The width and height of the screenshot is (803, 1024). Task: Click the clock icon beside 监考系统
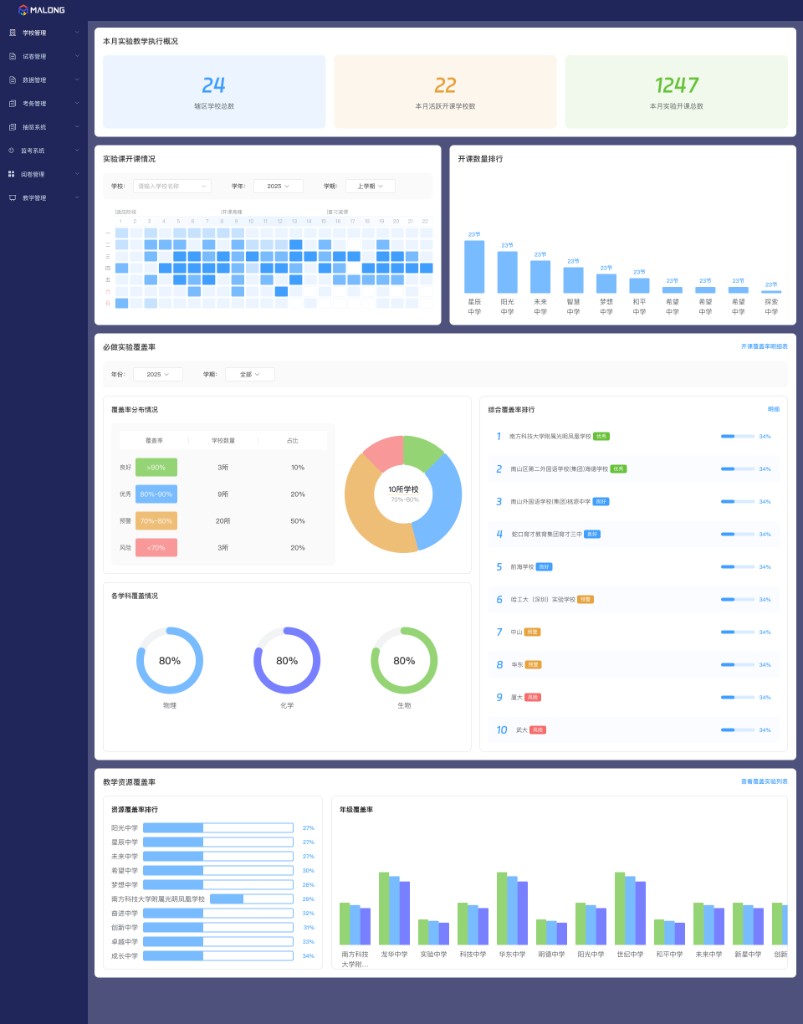[x=11, y=150]
